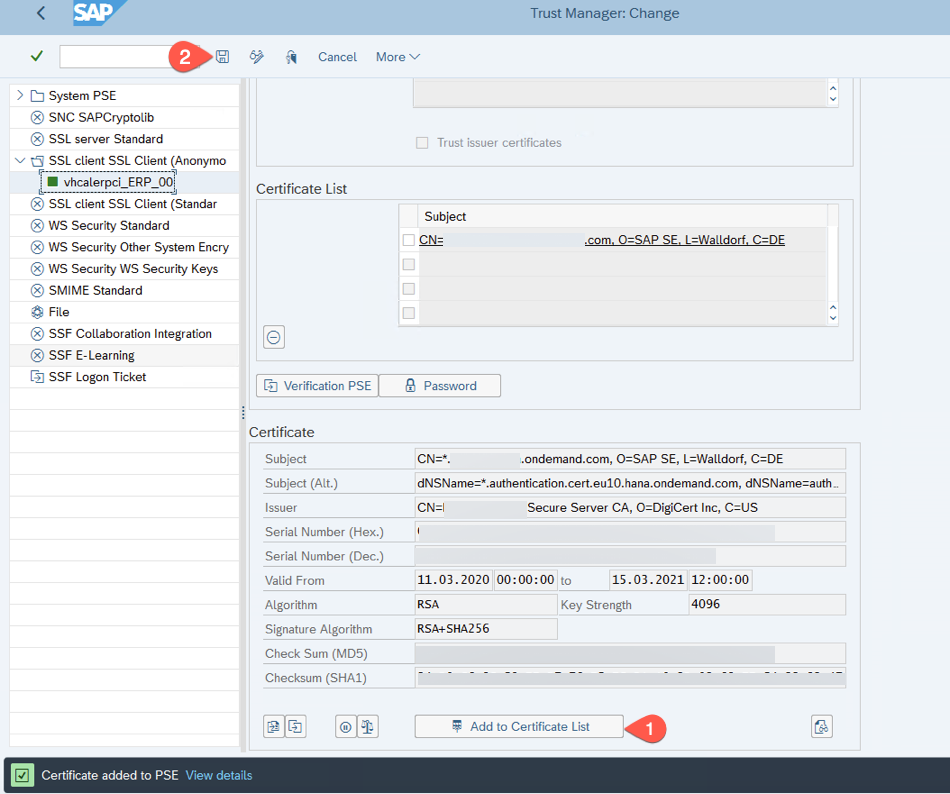Select the SMIME Standard node

click(x=95, y=291)
